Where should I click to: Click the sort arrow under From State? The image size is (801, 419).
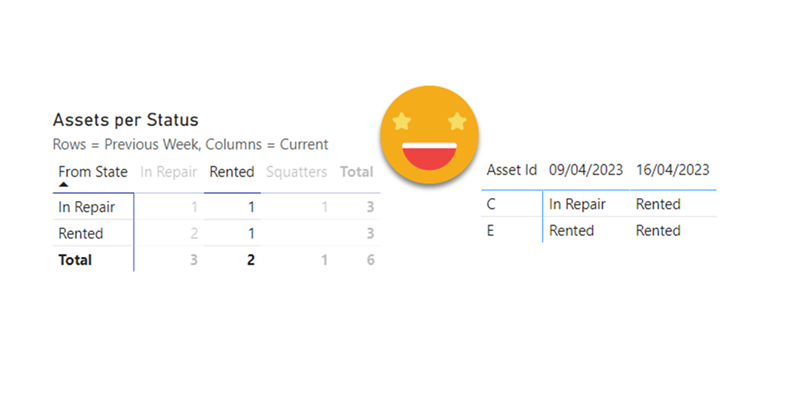tap(63, 184)
